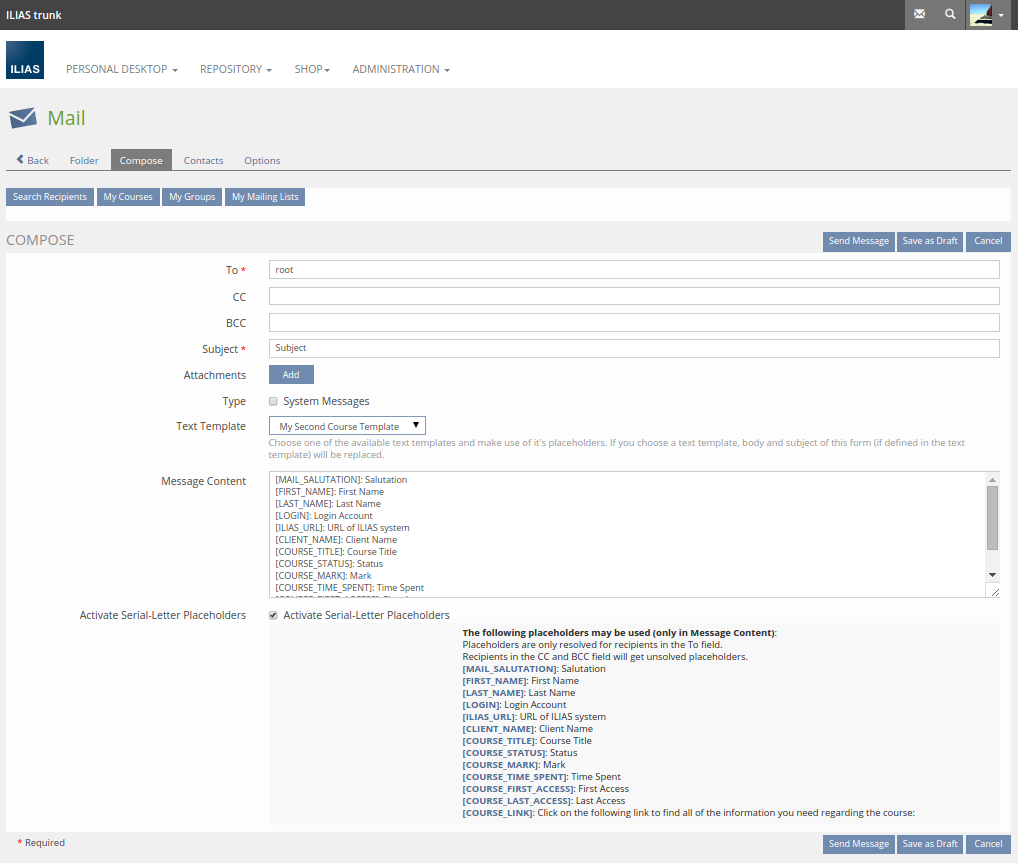Disable Activate Serial-Letter Placeholders checkbox
The image size is (1018, 863).
274,616
